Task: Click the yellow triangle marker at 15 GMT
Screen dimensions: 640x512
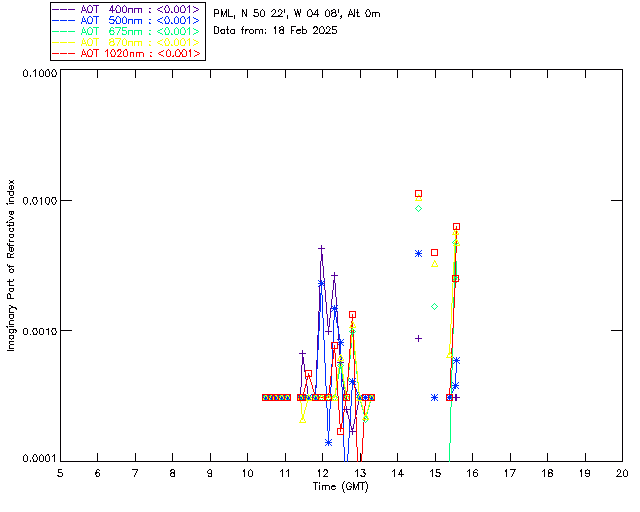Action: point(435,264)
